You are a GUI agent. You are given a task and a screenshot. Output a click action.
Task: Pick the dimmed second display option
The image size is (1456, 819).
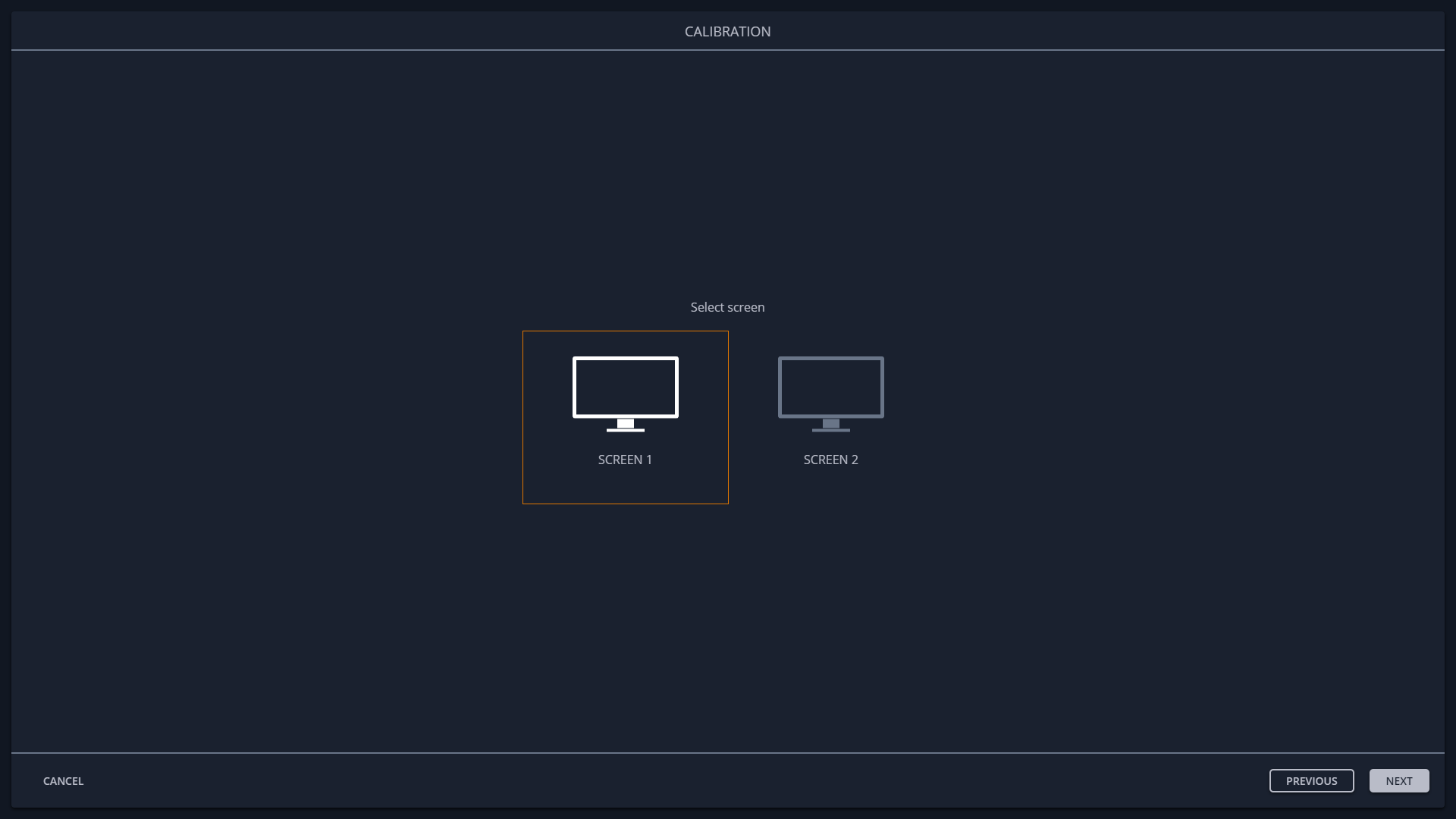(x=830, y=409)
